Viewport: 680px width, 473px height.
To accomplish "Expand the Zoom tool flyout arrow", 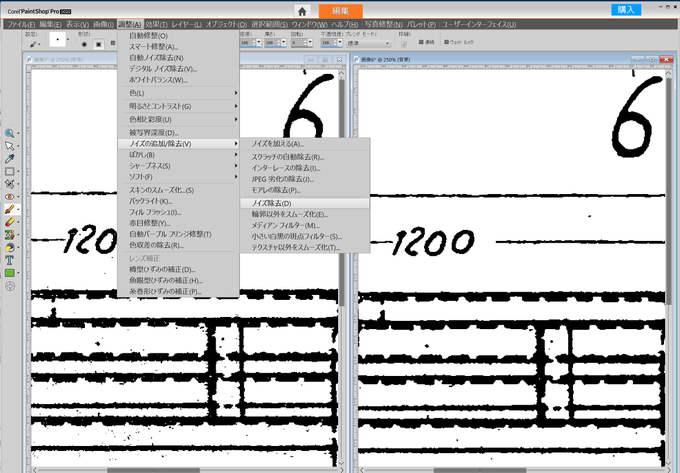I will click(x=18, y=134).
